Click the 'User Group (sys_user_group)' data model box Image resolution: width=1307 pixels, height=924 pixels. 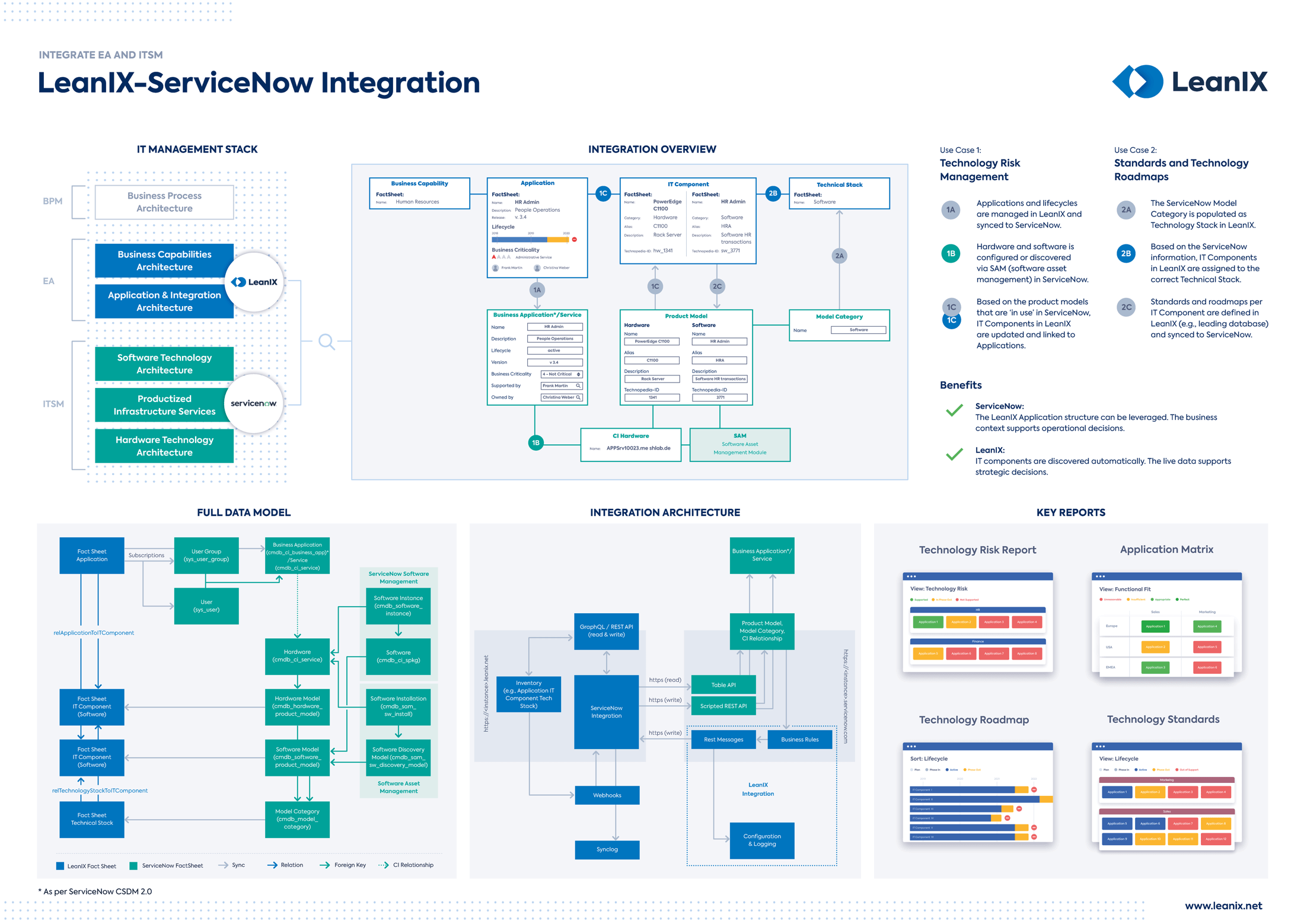click(206, 556)
